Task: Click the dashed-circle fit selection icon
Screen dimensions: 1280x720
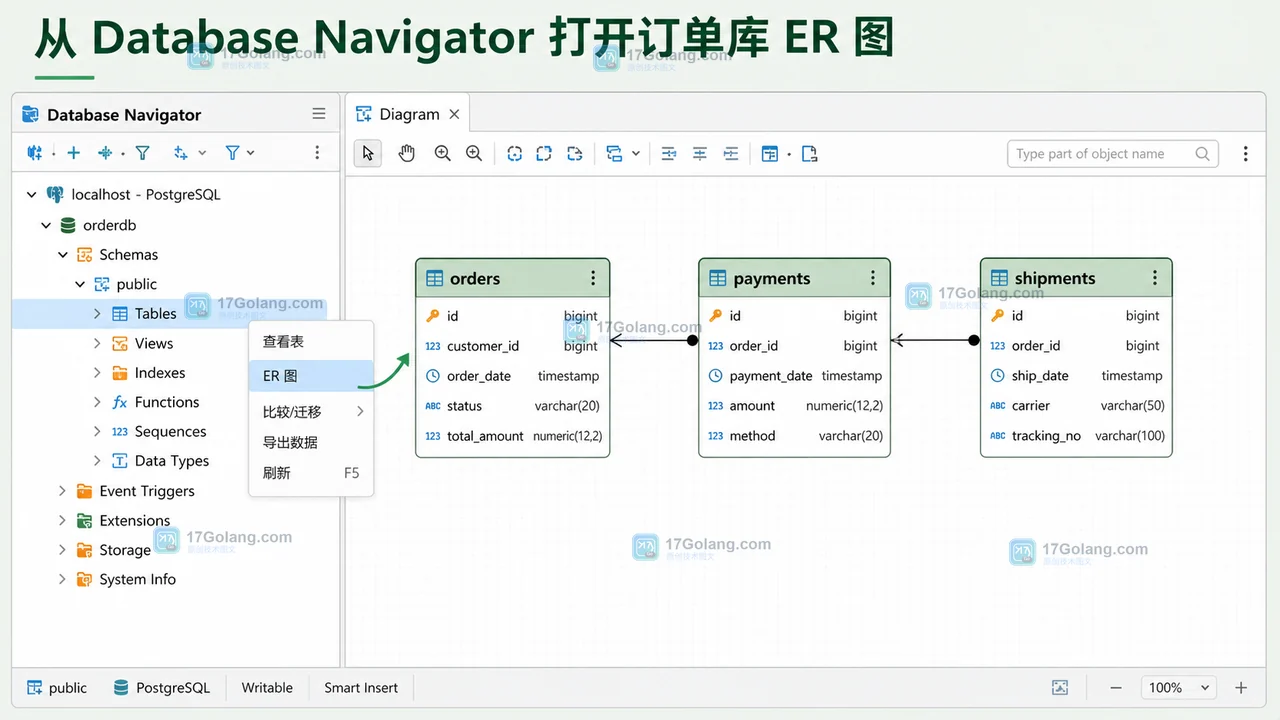Action: [514, 153]
